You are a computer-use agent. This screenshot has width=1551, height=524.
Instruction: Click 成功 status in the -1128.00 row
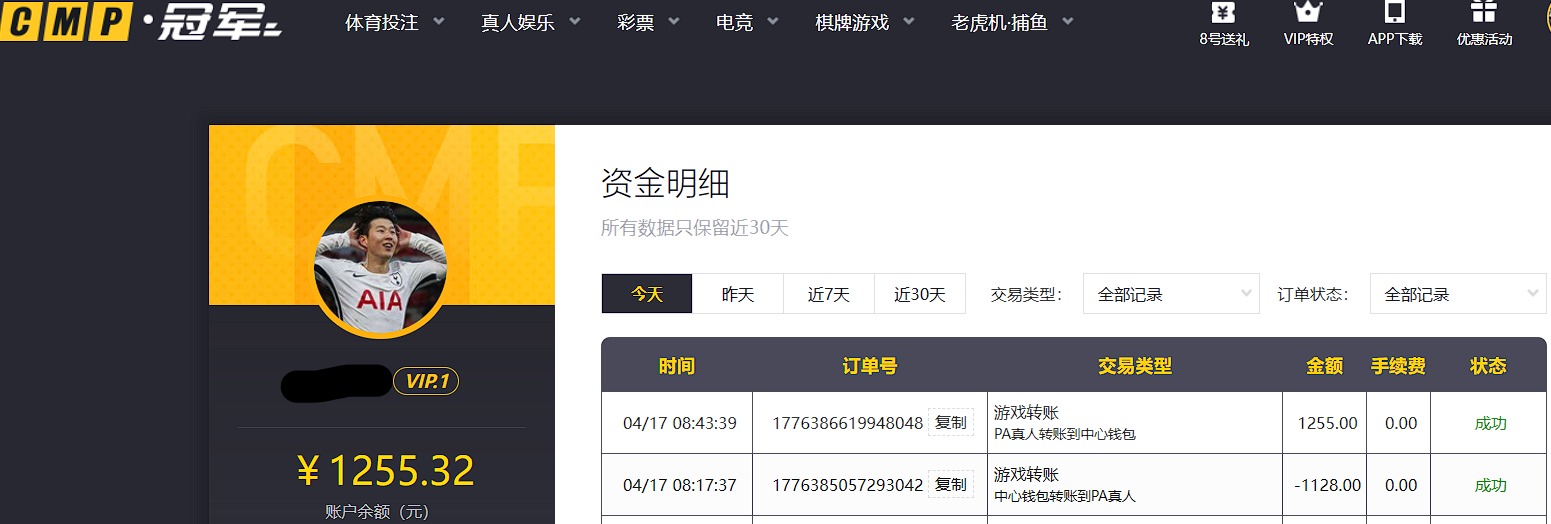click(x=1490, y=485)
